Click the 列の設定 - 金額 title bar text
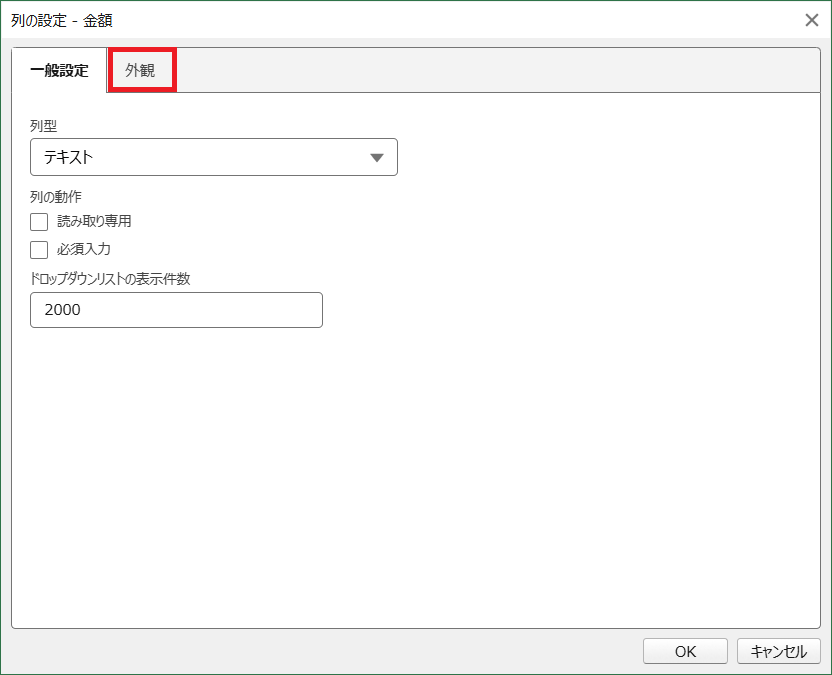 pos(62,21)
